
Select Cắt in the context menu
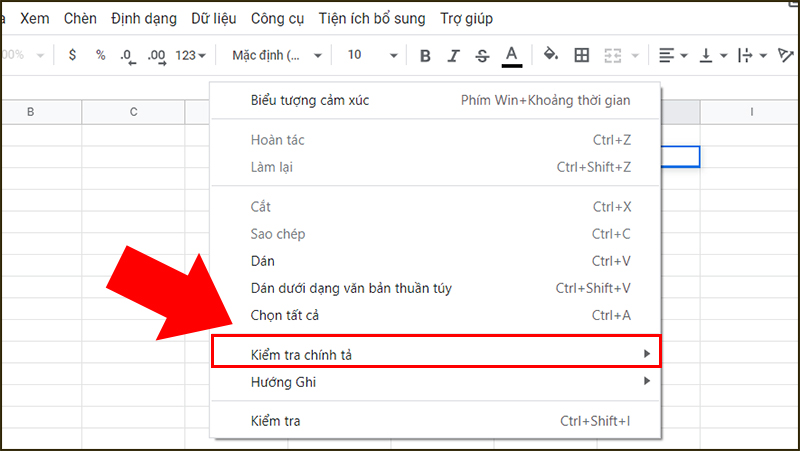pyautogui.click(x=436, y=207)
